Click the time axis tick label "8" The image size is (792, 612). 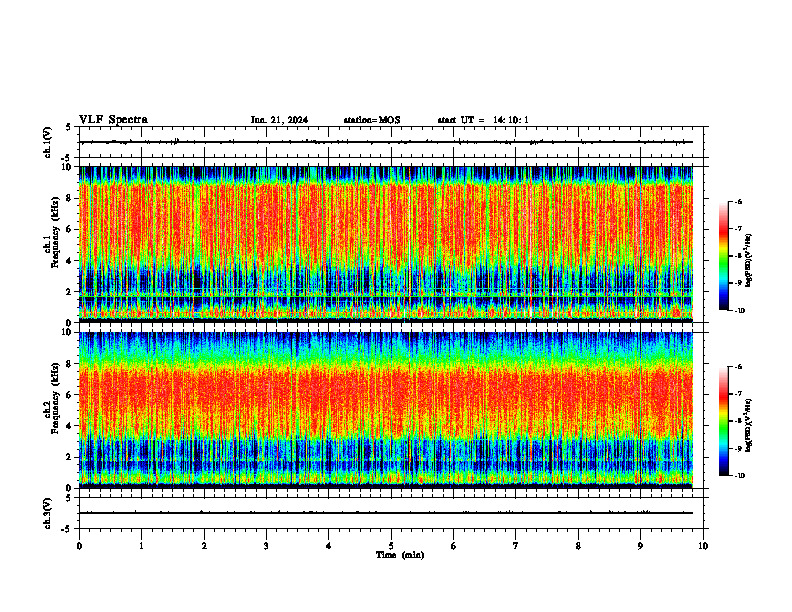point(578,546)
